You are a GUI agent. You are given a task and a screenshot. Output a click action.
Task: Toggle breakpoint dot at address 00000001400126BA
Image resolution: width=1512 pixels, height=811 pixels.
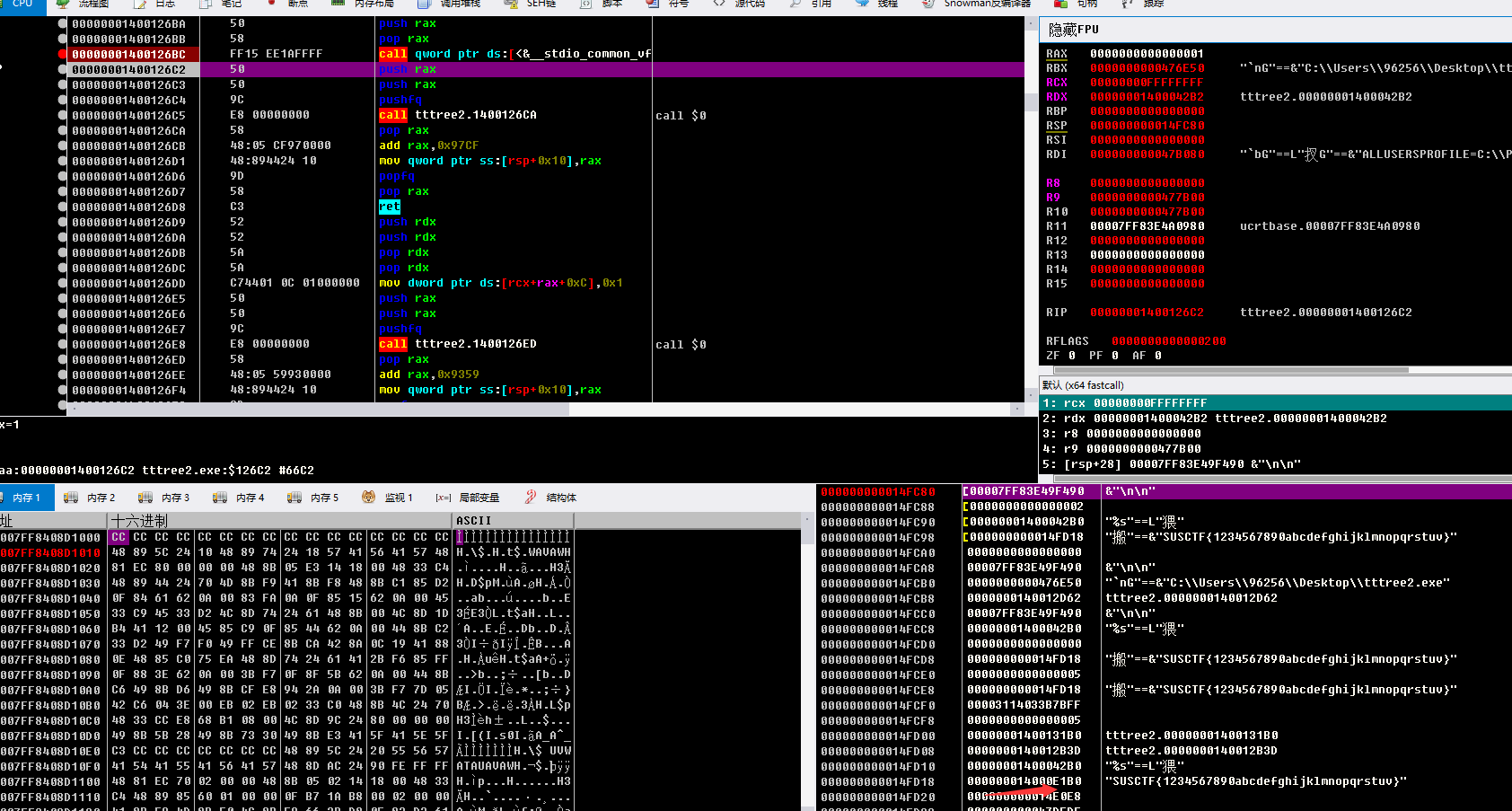(x=62, y=23)
